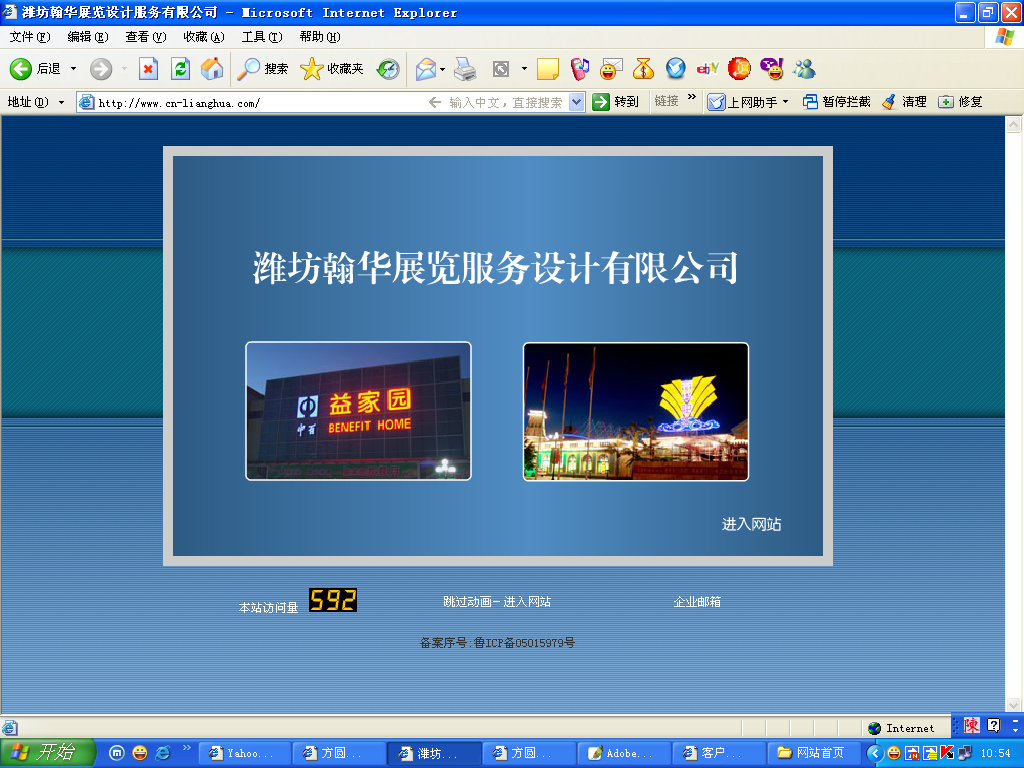Open the History toolbar icon
Viewport: 1024px width, 768px height.
pyautogui.click(x=388, y=69)
